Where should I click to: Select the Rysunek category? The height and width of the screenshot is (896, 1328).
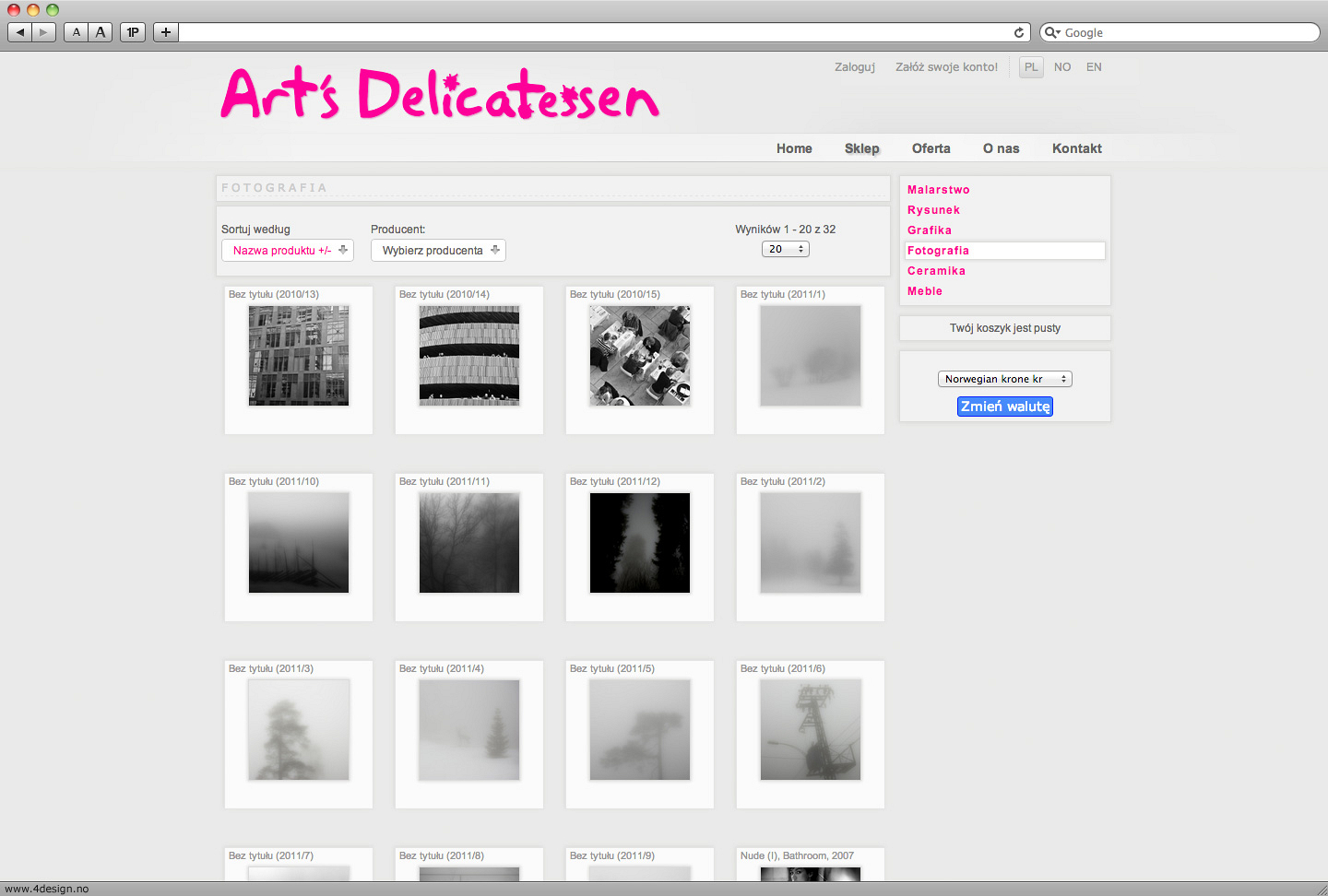(933, 210)
